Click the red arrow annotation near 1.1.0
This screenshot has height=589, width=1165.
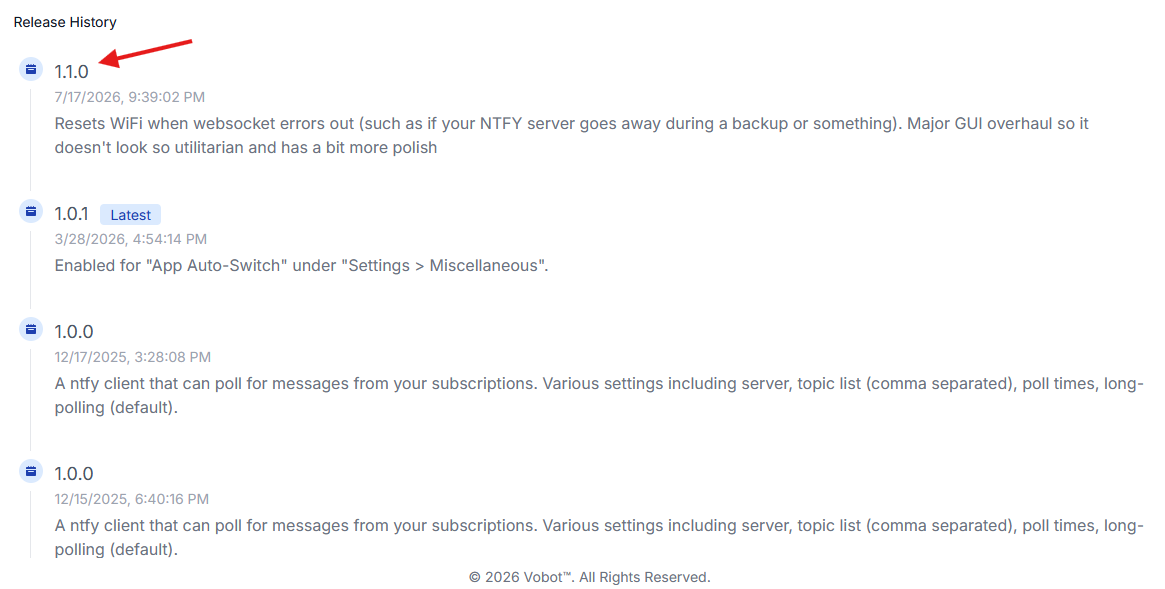(146, 53)
